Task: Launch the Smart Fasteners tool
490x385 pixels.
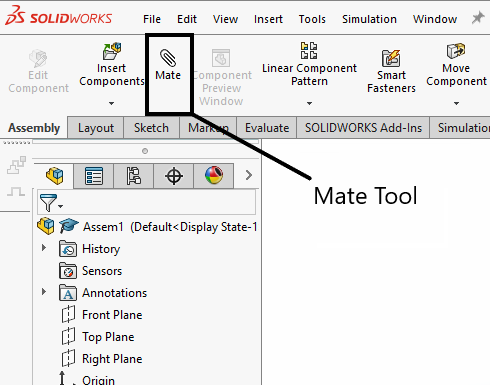Action: (x=391, y=71)
